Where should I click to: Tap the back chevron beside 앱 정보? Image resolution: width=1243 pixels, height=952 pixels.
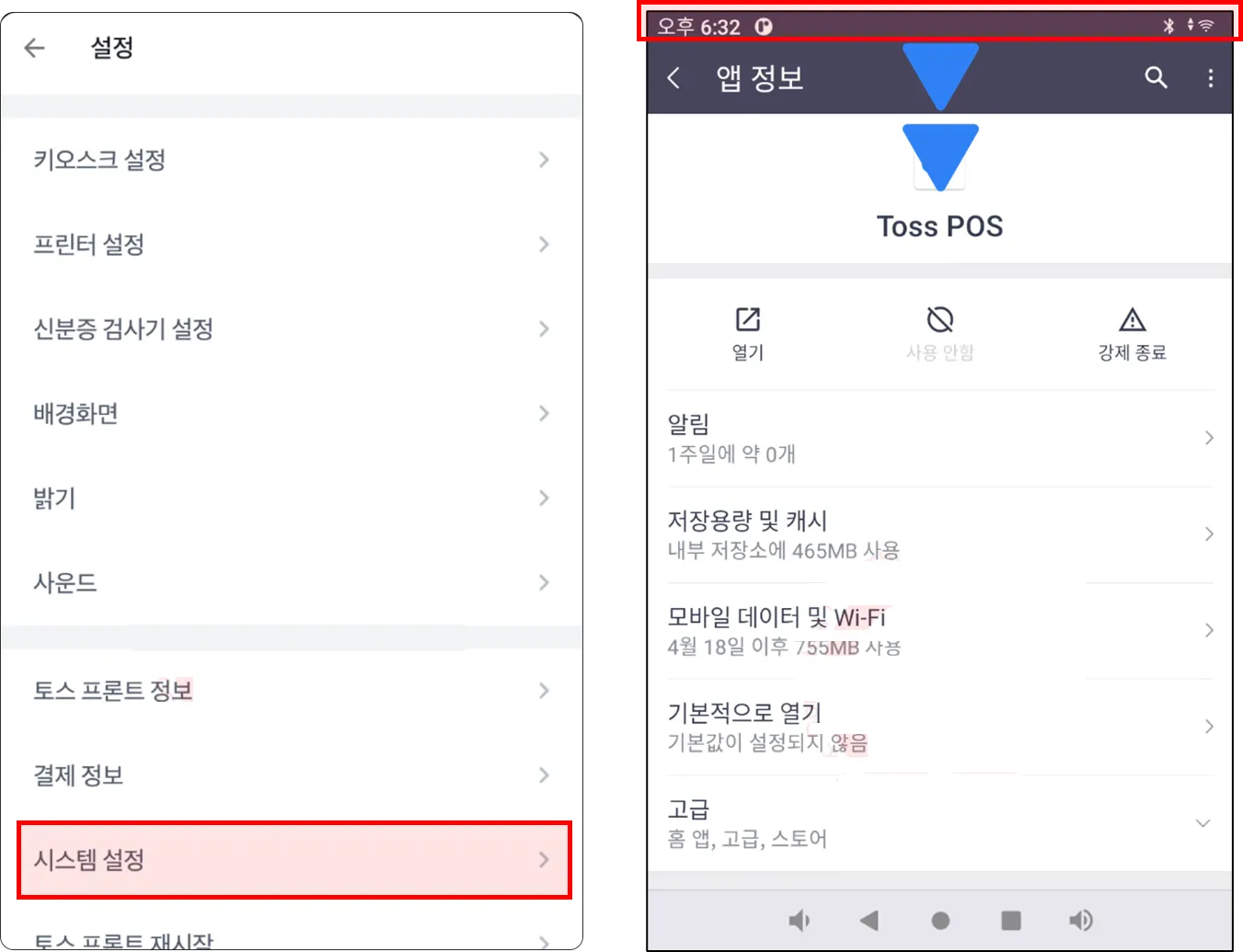(x=673, y=78)
